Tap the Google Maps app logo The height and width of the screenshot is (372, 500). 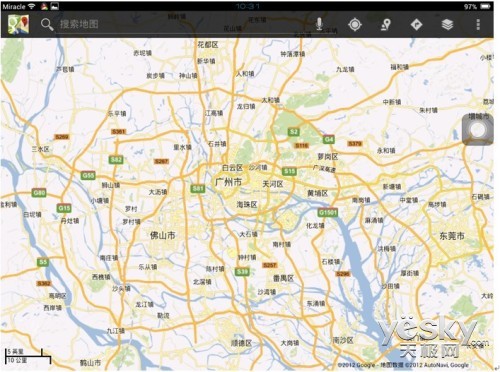tap(18, 24)
